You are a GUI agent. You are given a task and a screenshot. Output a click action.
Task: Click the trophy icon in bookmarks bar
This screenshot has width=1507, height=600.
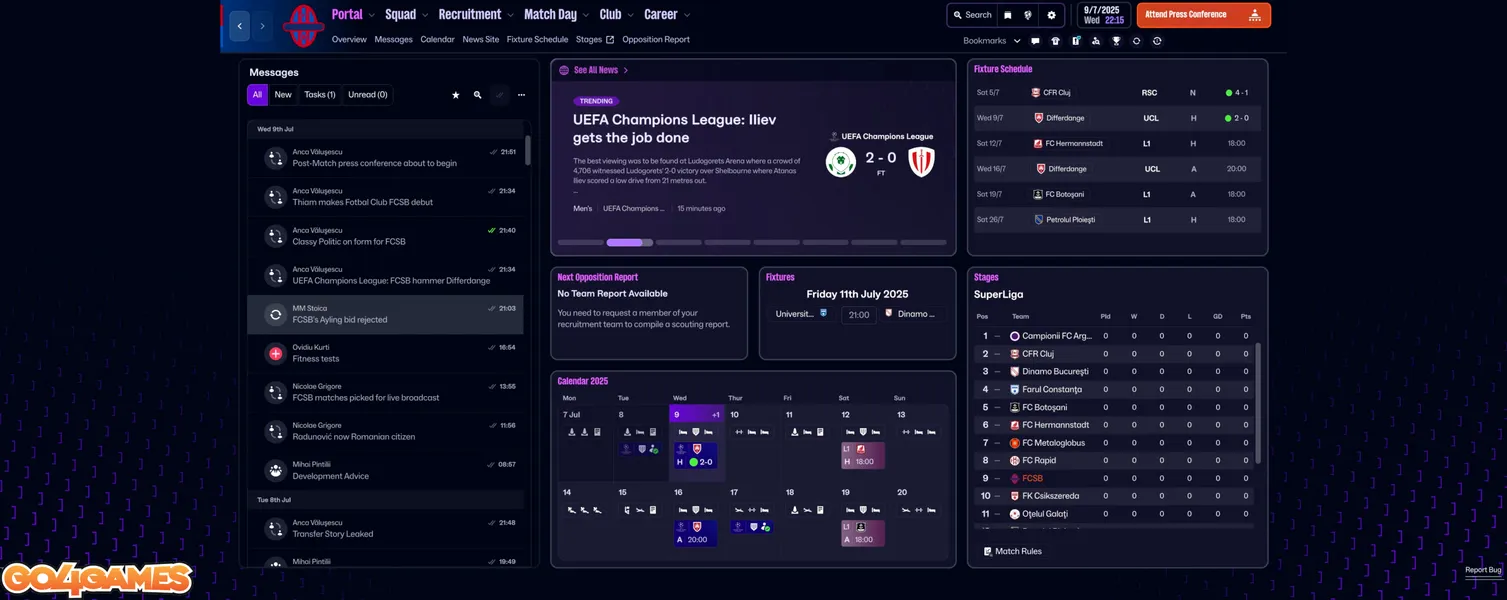click(x=1116, y=41)
